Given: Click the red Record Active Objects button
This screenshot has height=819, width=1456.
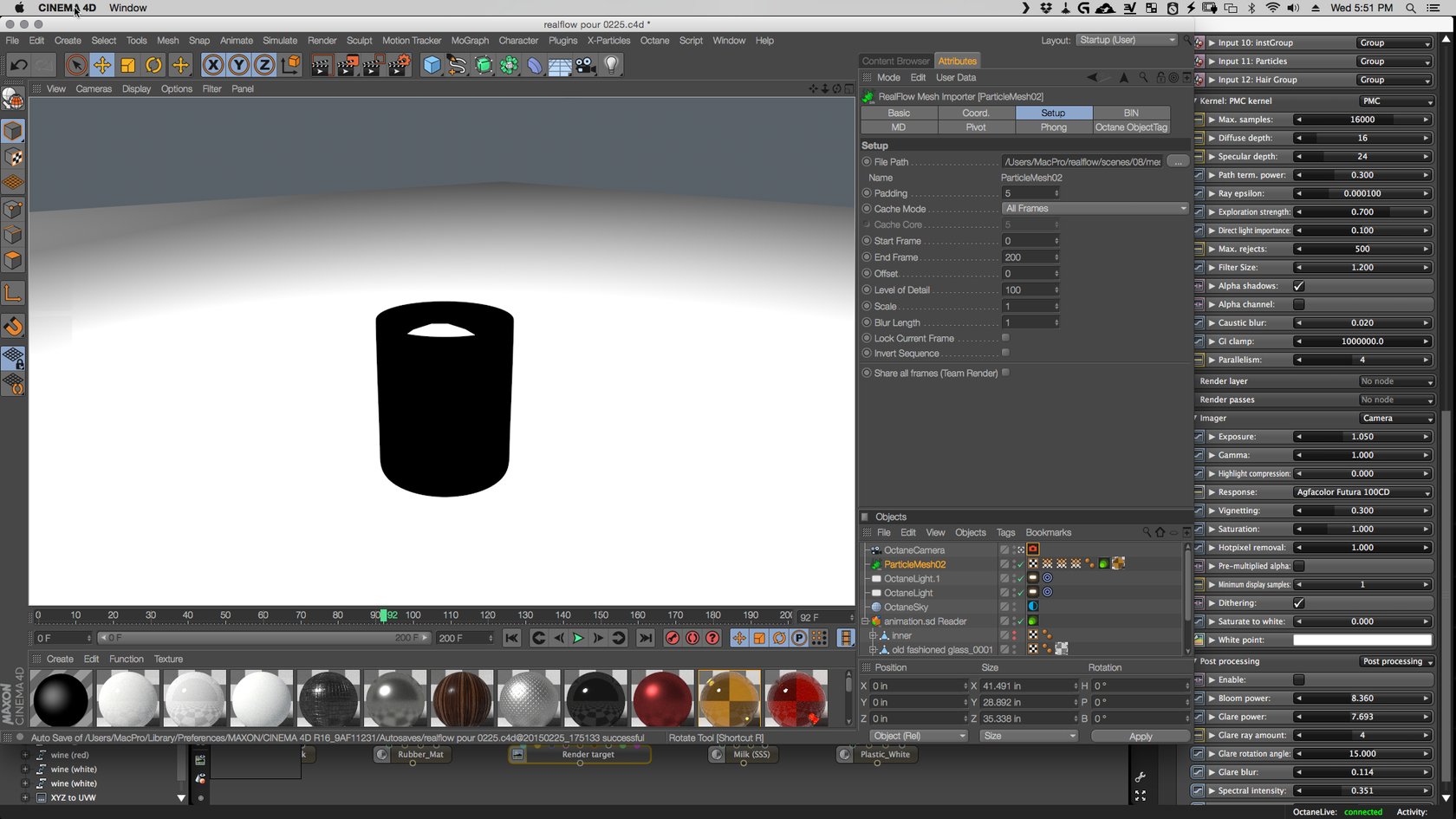Looking at the screenshot, I should [673, 638].
